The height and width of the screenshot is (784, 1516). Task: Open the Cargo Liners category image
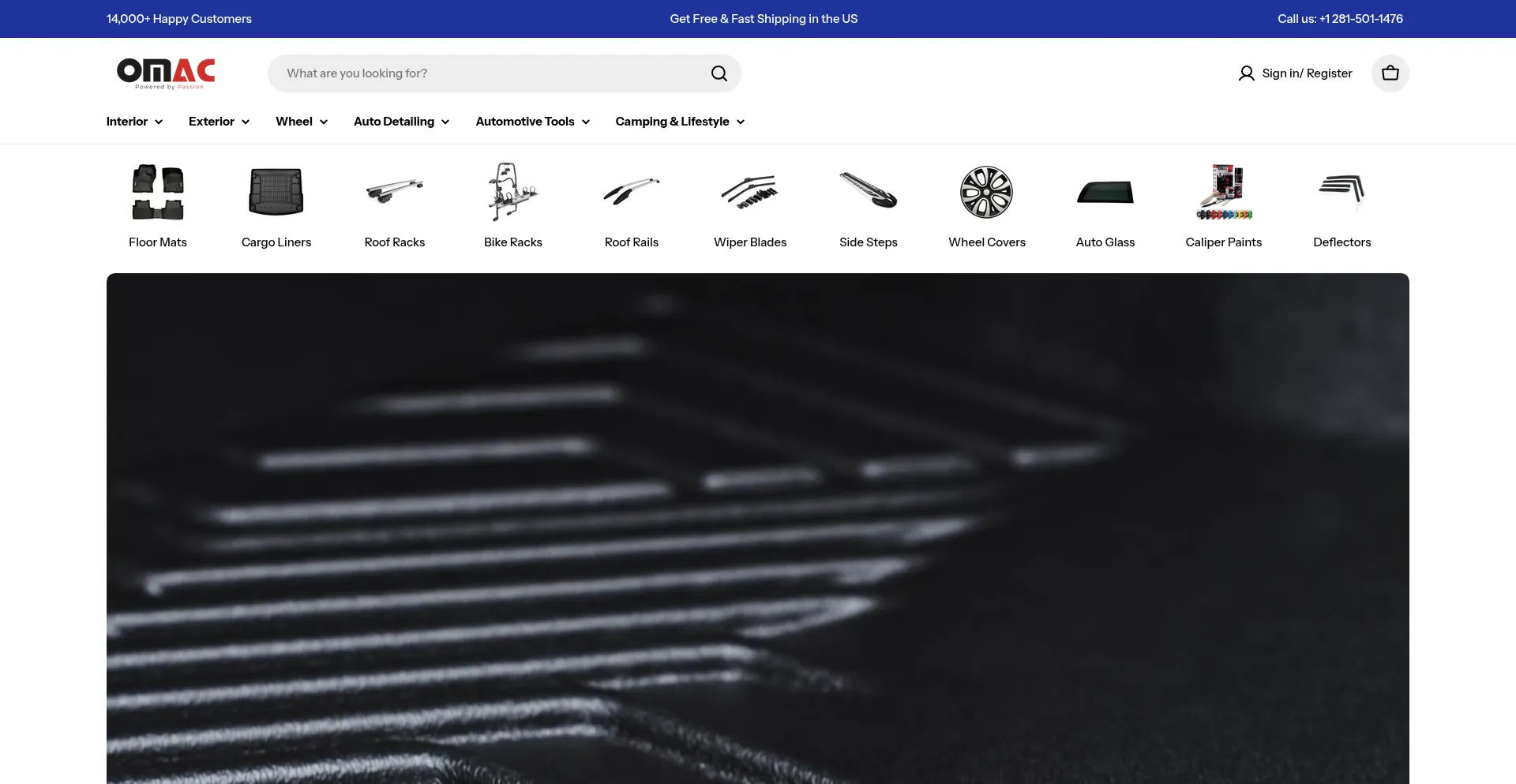(276, 192)
